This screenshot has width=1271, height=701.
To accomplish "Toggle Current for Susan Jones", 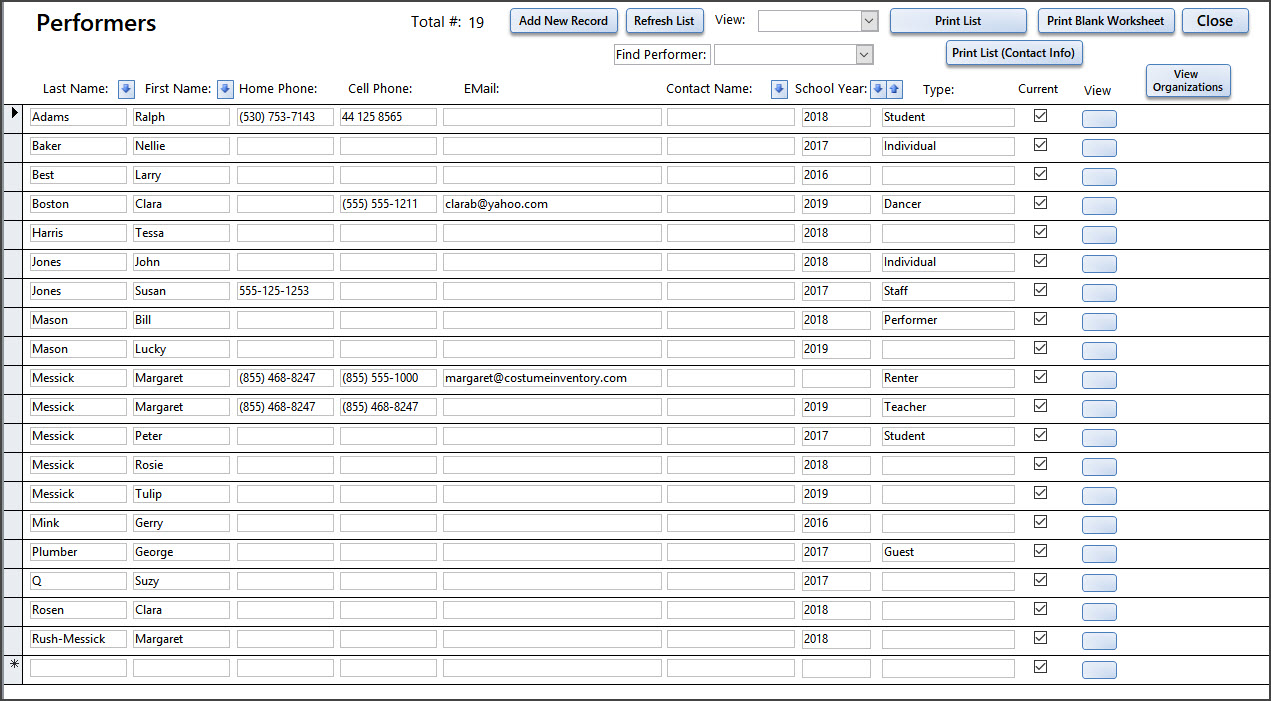I will coord(1040,290).
